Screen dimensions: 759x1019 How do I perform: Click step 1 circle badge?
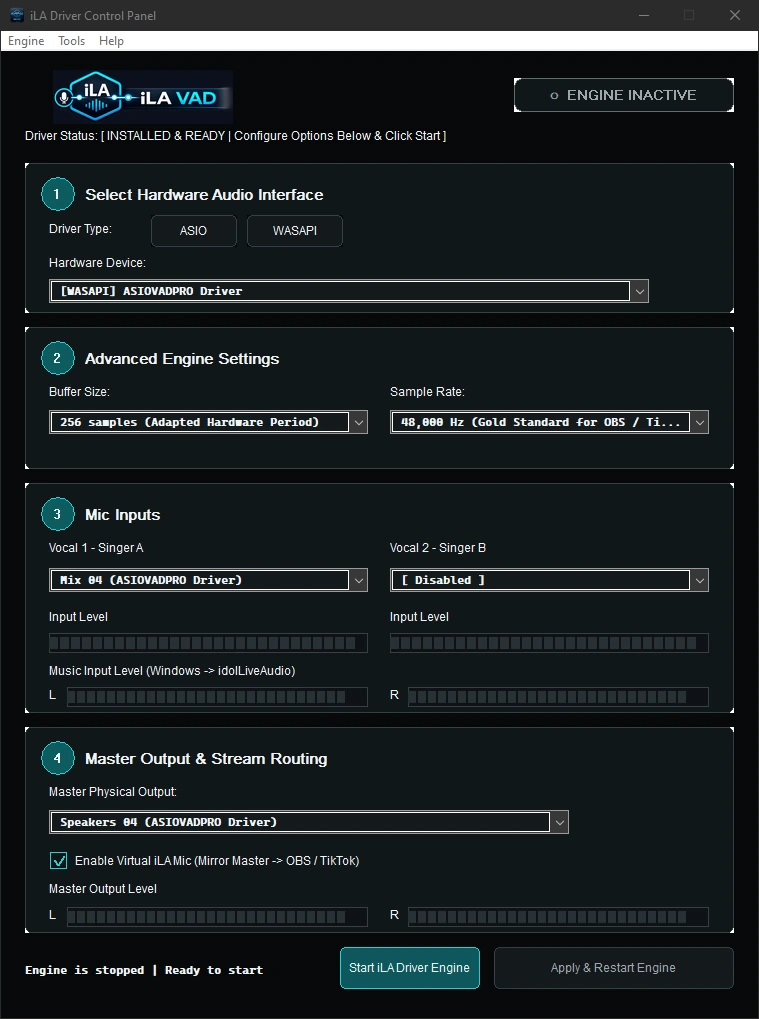click(x=58, y=194)
